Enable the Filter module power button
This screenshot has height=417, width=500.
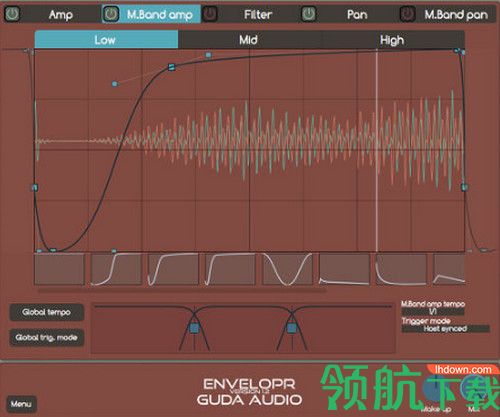210,14
